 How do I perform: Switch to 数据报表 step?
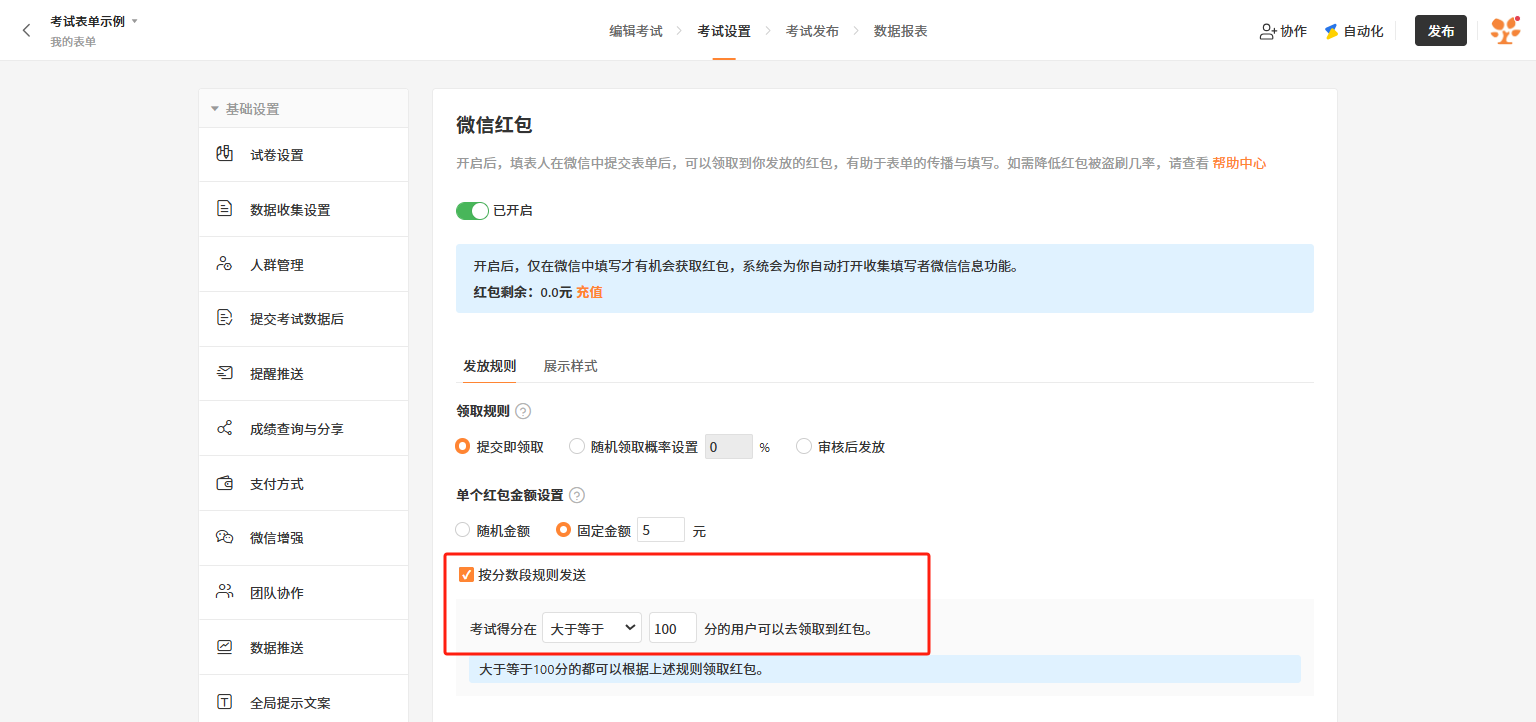tap(900, 31)
